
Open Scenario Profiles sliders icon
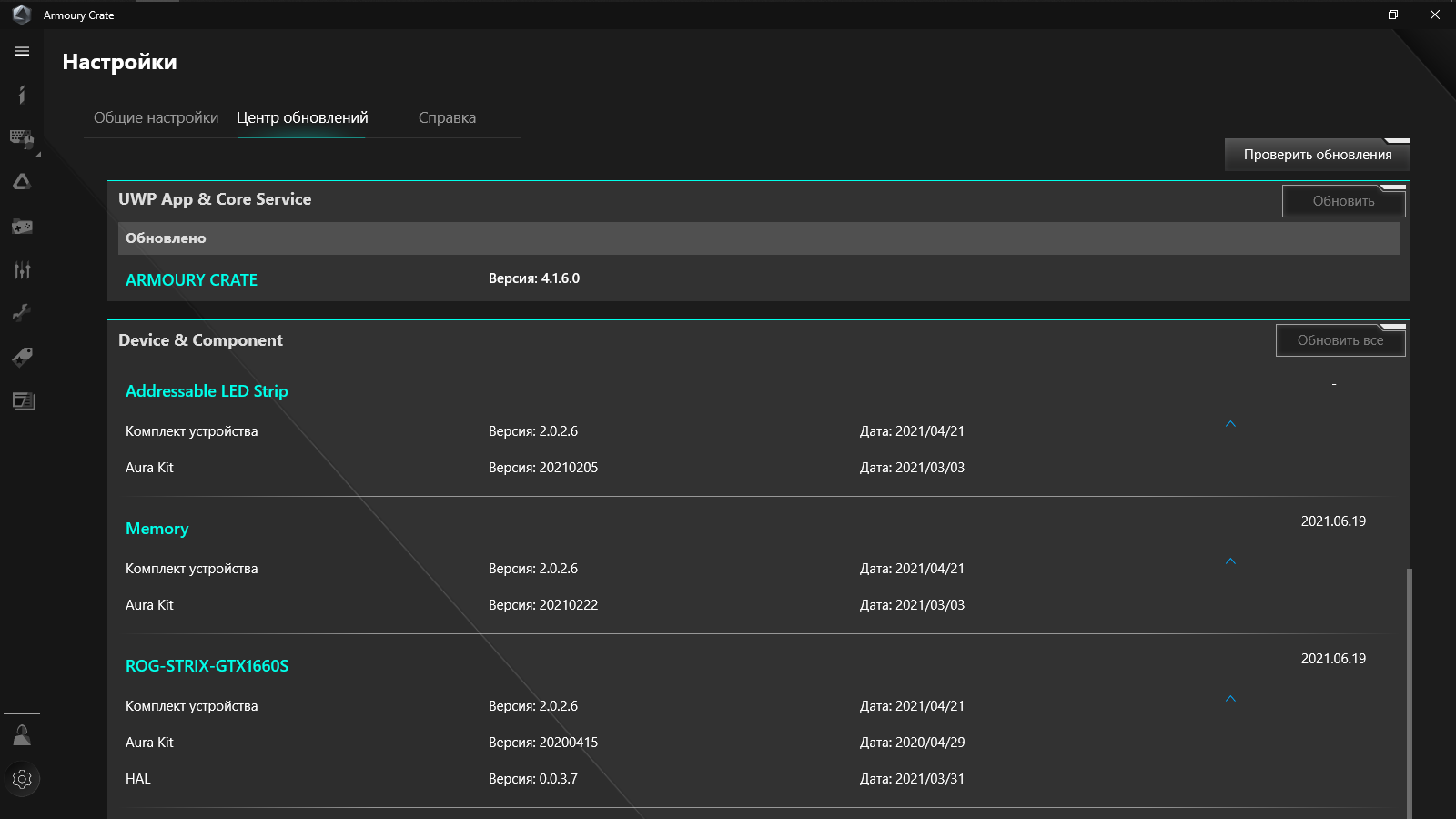[x=22, y=269]
